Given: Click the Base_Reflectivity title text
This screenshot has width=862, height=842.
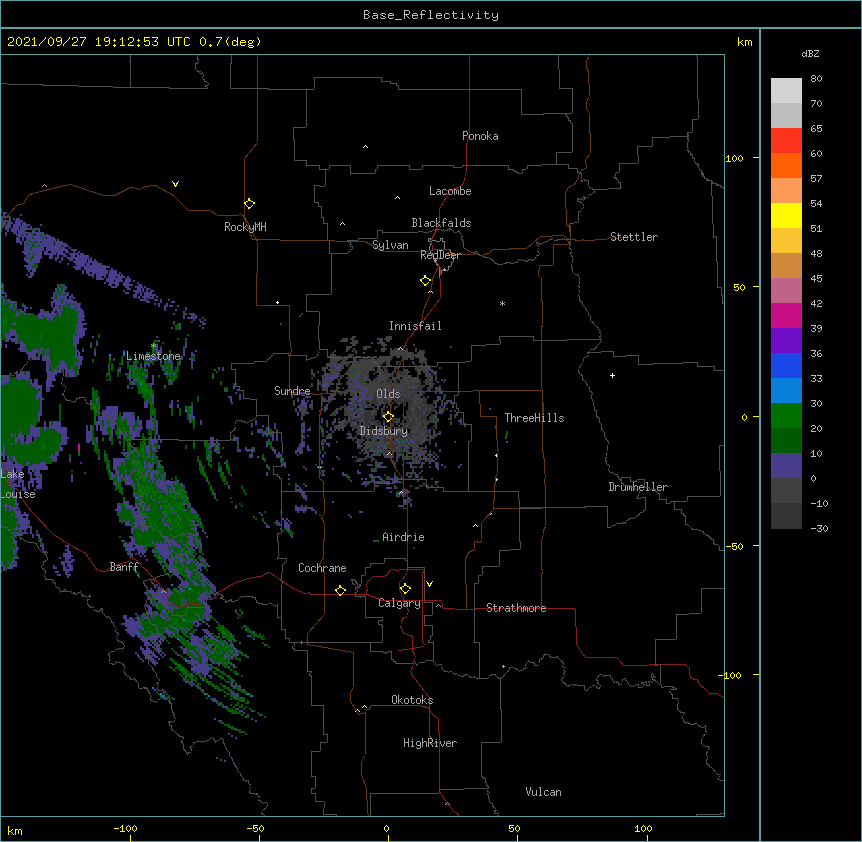Looking at the screenshot, I should click(x=431, y=15).
